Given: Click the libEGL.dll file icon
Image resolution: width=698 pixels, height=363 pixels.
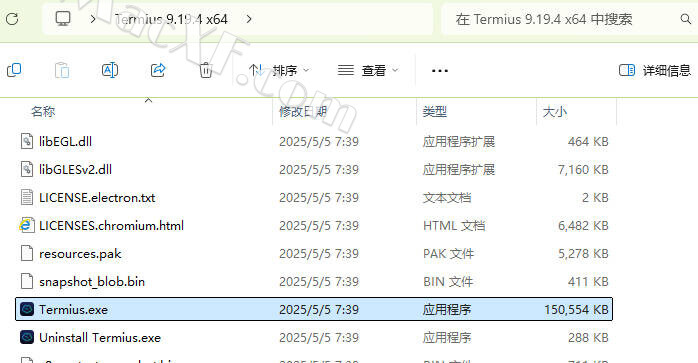Looking at the screenshot, I should click(x=27, y=142).
